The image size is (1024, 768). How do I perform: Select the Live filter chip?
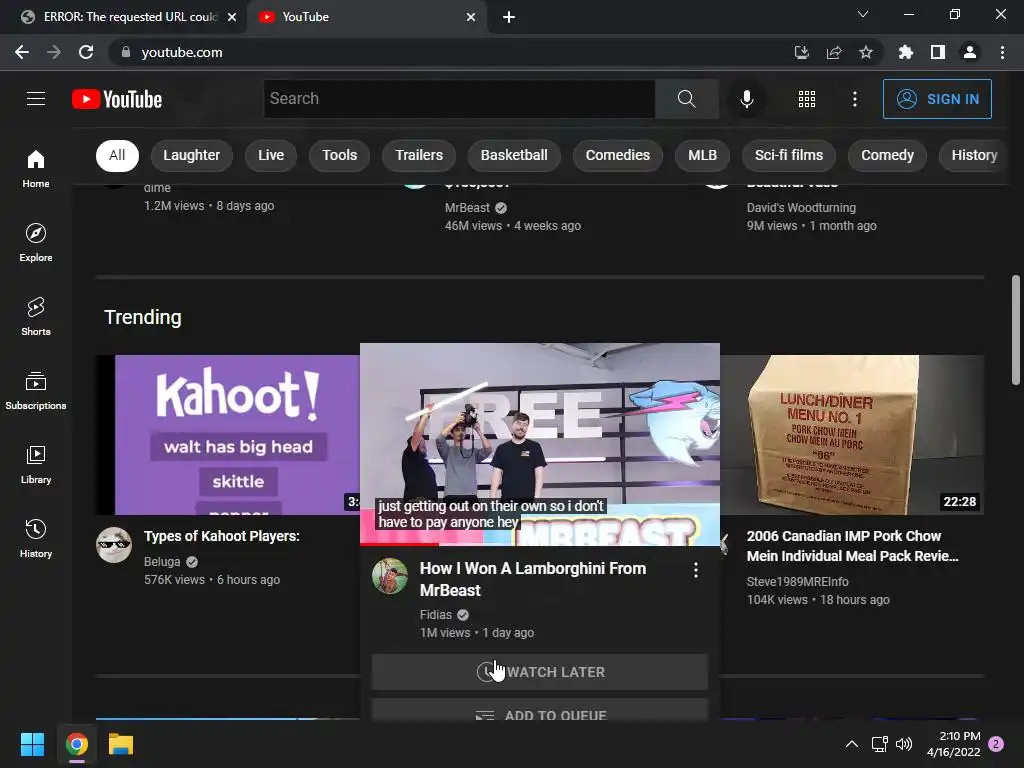click(x=271, y=155)
